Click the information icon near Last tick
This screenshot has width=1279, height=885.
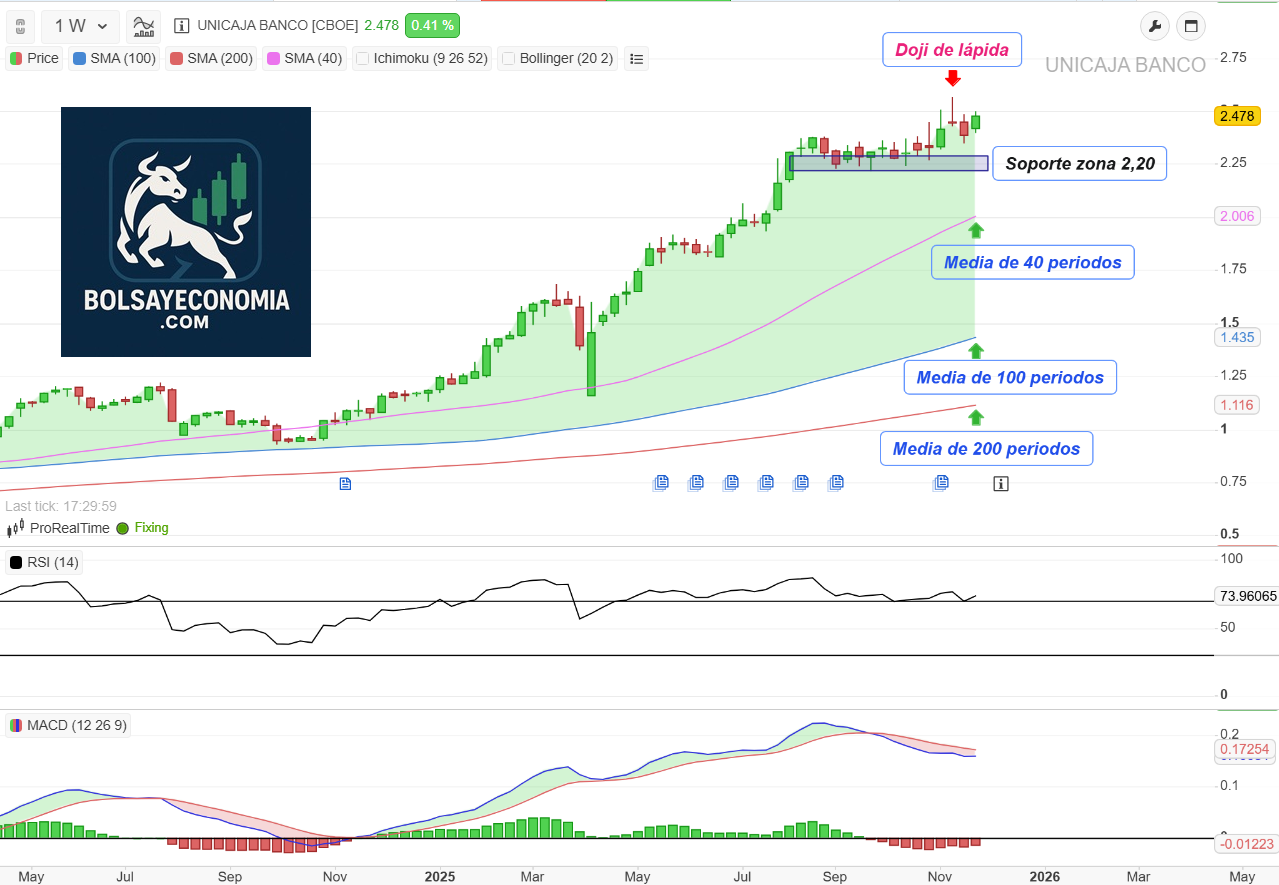click(x=1000, y=483)
